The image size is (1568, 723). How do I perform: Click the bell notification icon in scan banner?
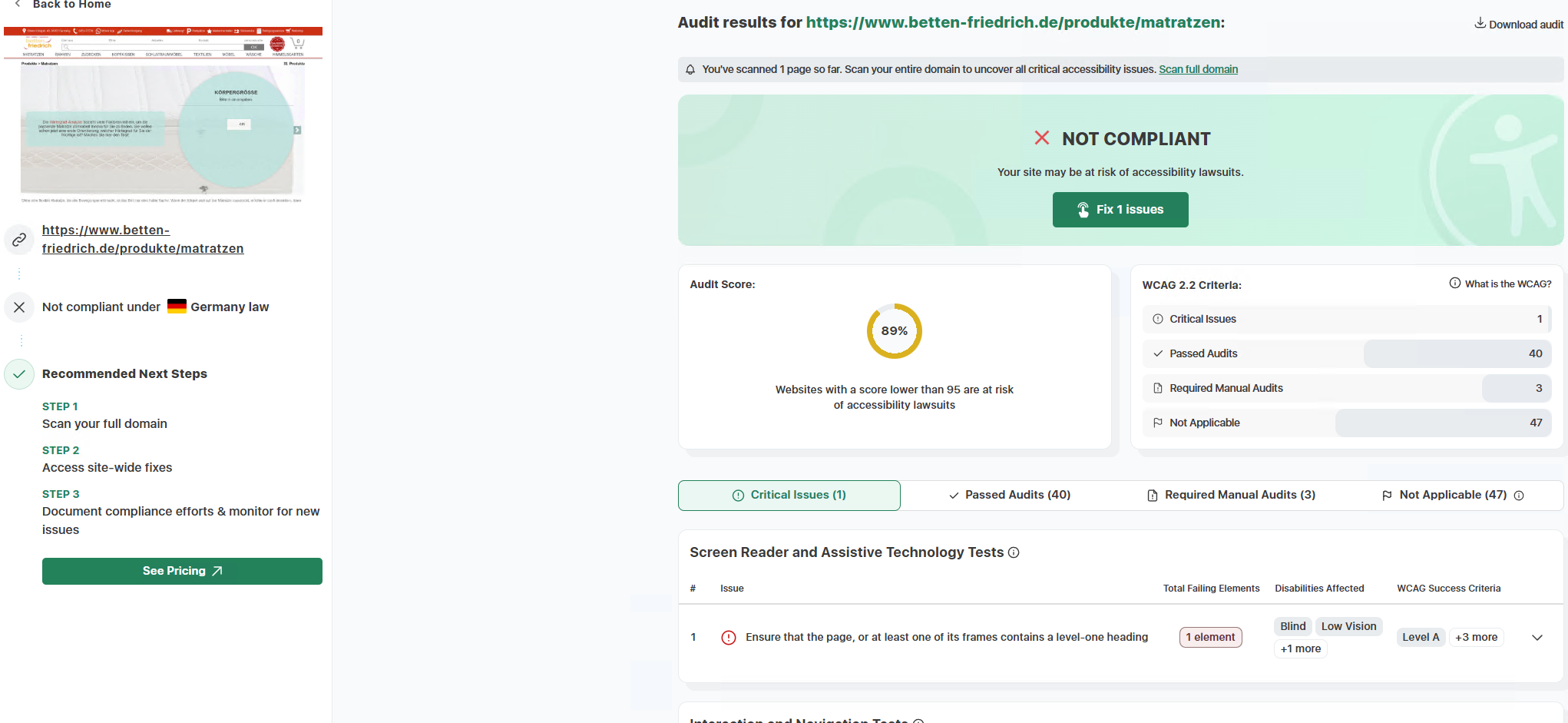click(690, 70)
